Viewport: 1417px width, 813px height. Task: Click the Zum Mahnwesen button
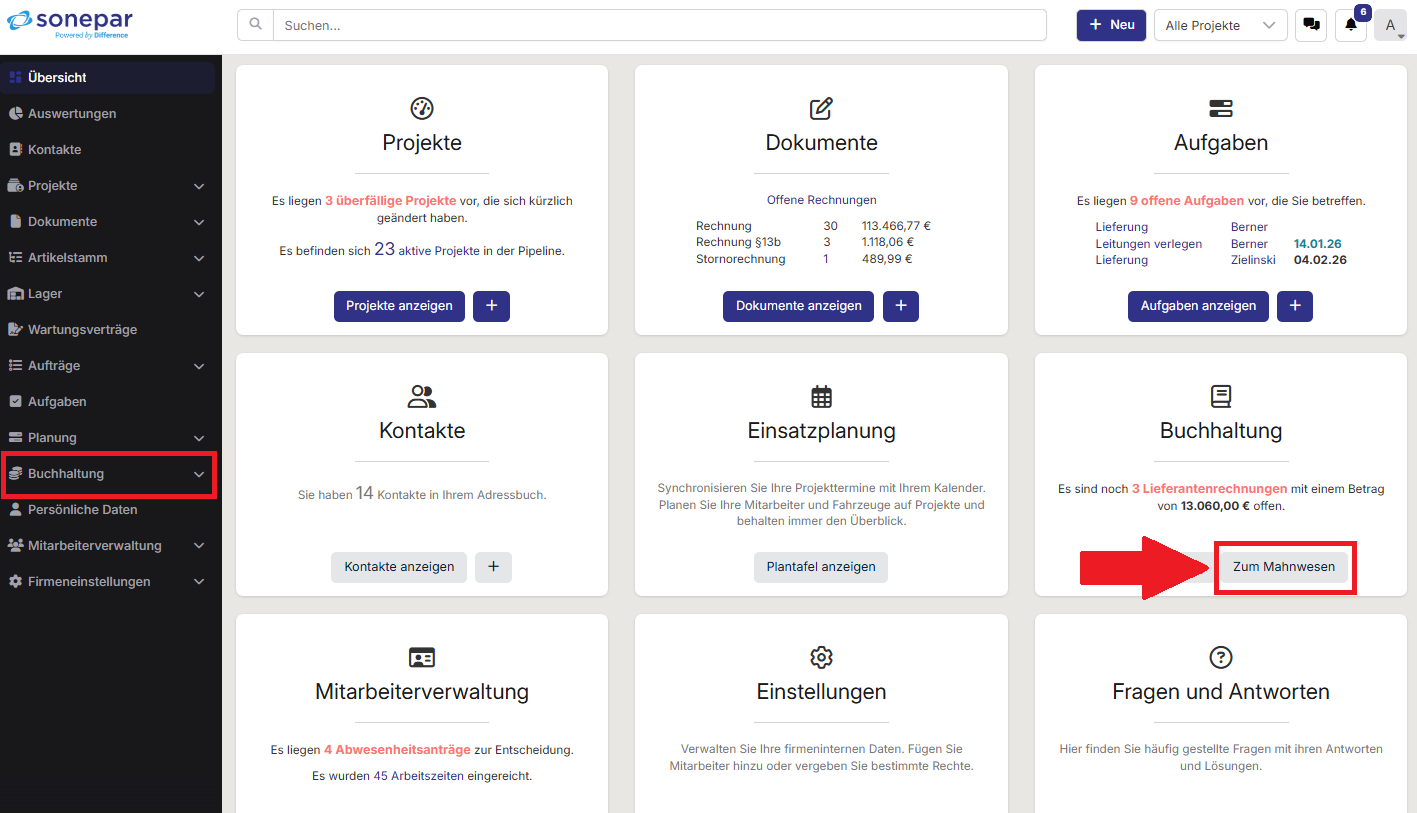[1284, 567]
